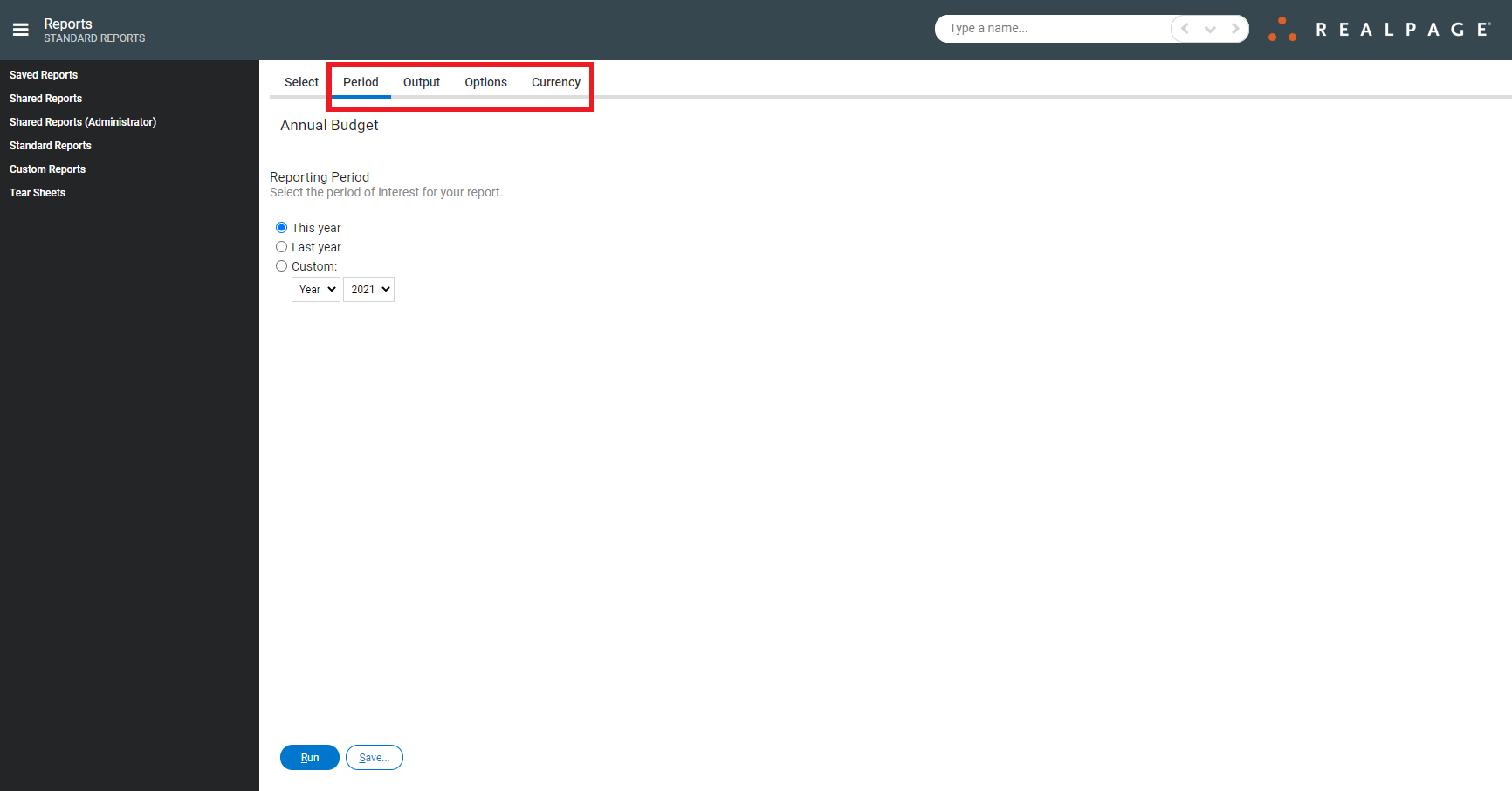Open the Currency tab

click(555, 81)
